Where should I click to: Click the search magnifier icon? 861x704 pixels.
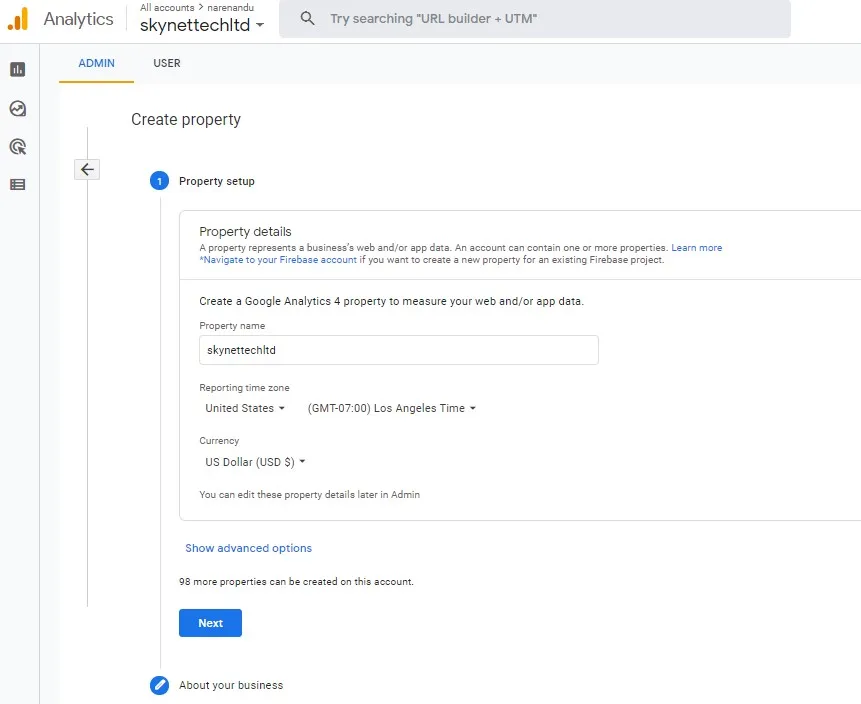[x=308, y=19]
